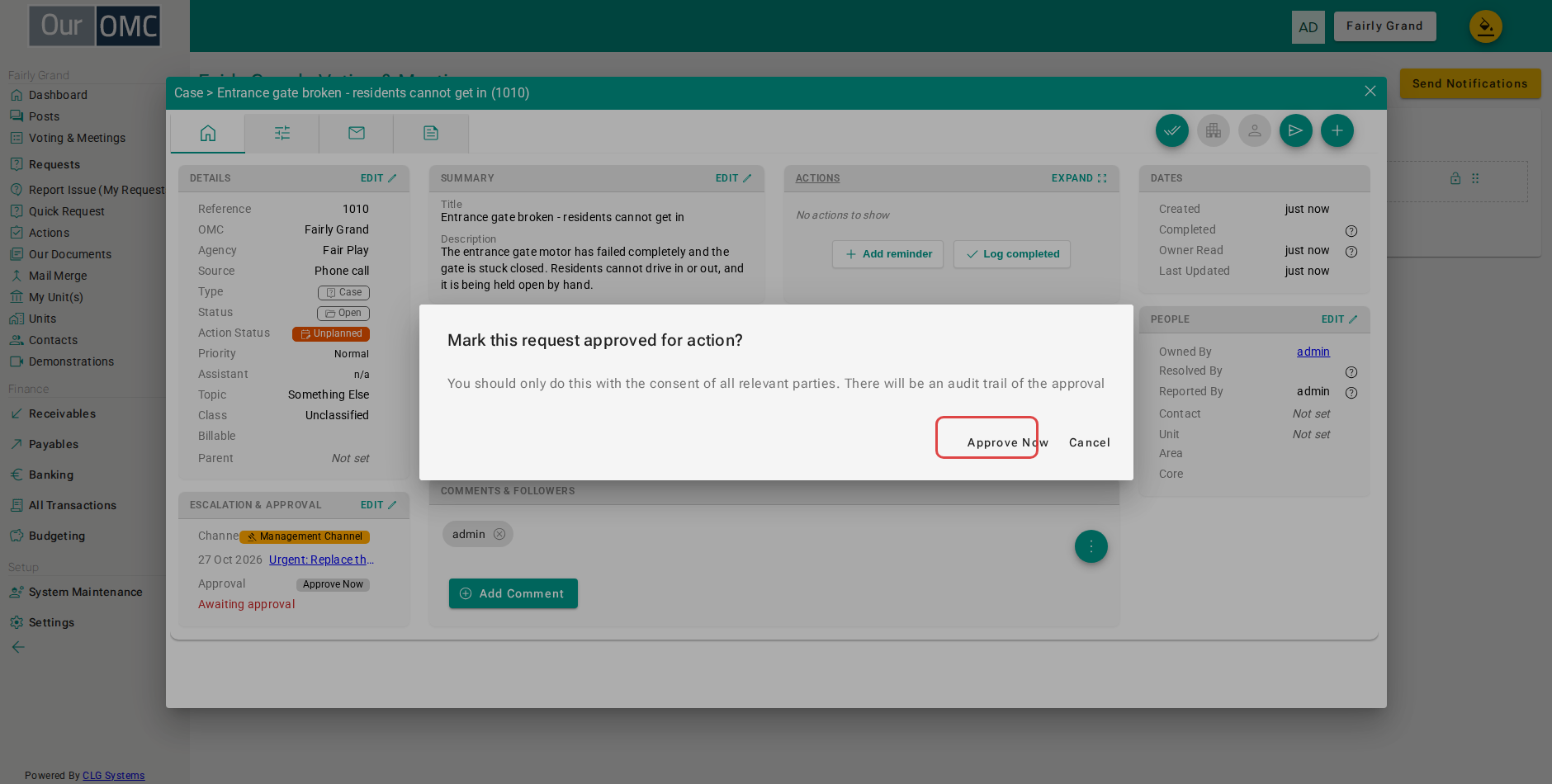1552x784 pixels.
Task: Click the Completed date help icon
Action: coord(1351,231)
